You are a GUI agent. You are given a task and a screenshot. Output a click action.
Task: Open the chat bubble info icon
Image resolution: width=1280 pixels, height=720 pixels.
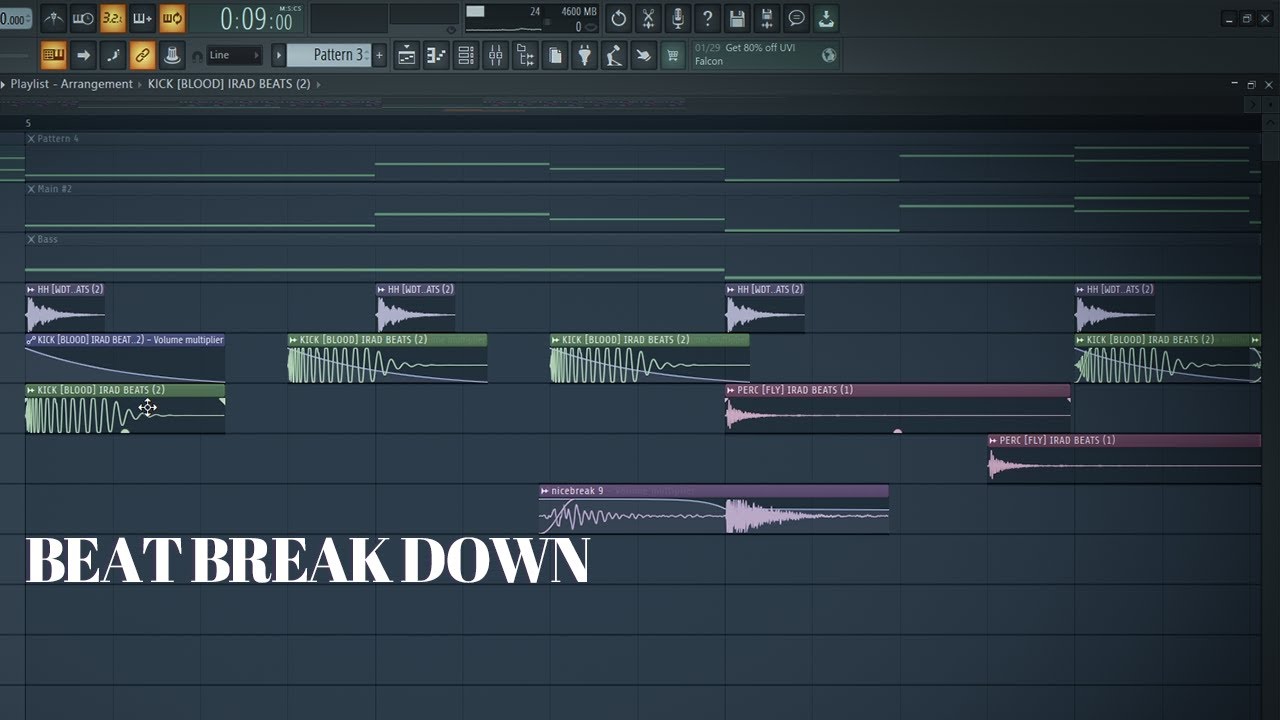pos(796,18)
